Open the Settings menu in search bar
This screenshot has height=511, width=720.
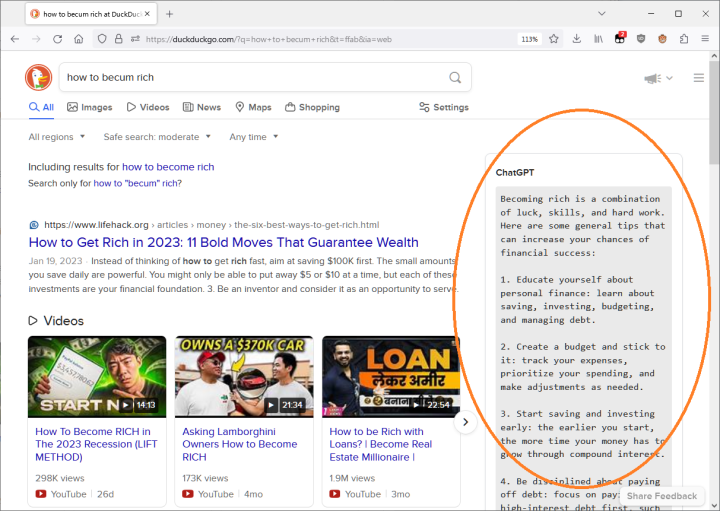click(x=443, y=107)
